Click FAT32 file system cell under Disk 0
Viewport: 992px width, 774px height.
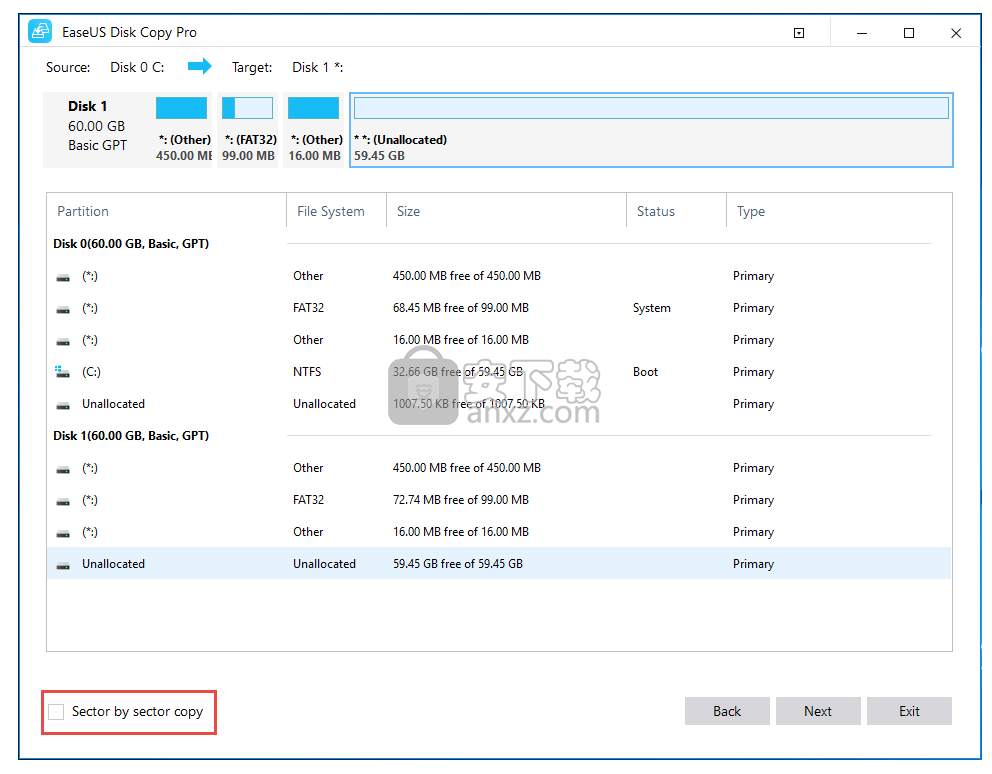pos(308,308)
